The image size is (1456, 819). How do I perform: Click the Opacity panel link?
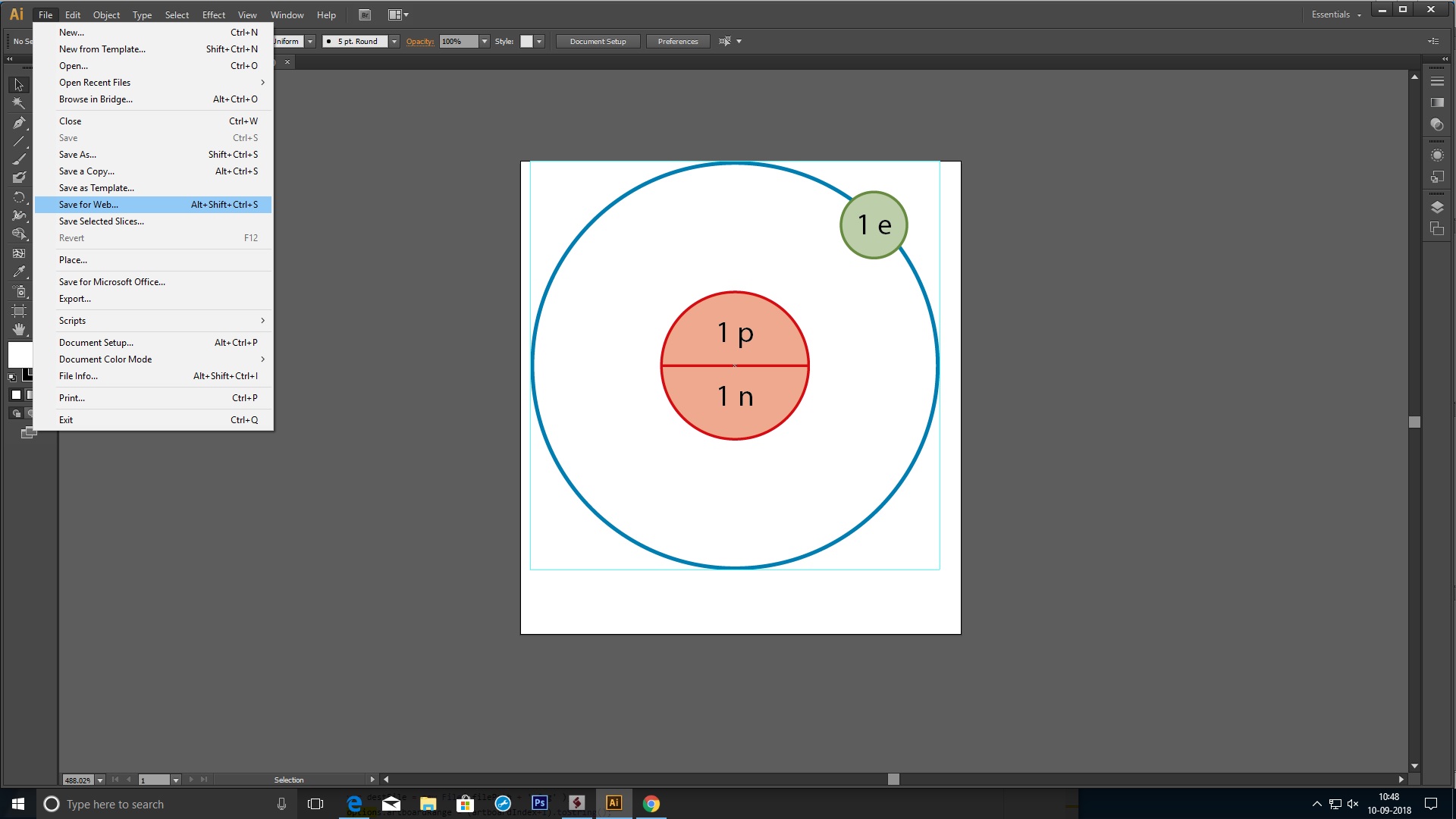(x=420, y=42)
